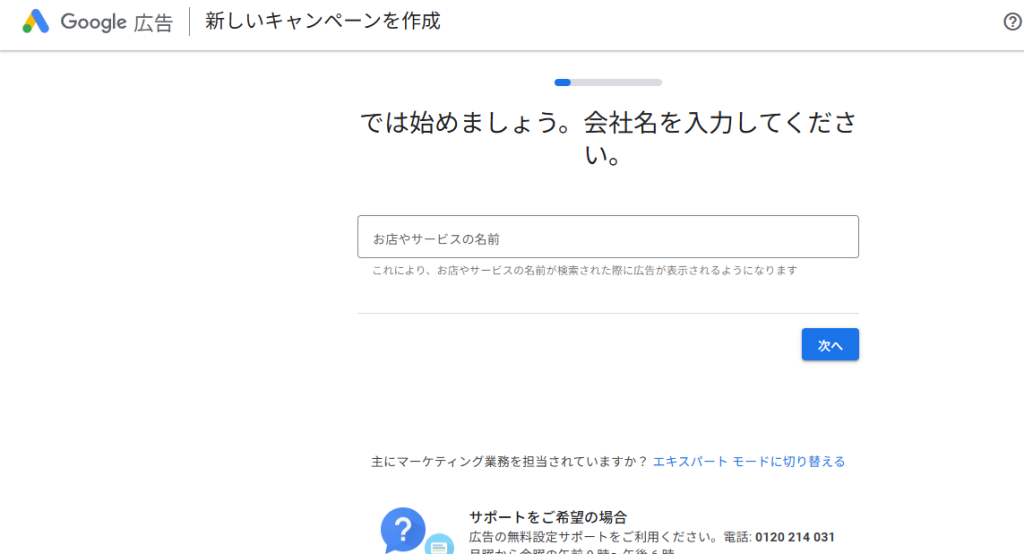1024x554 pixels.
Task: Click the campaign setup progress bar
Action: pyautogui.click(x=608, y=82)
